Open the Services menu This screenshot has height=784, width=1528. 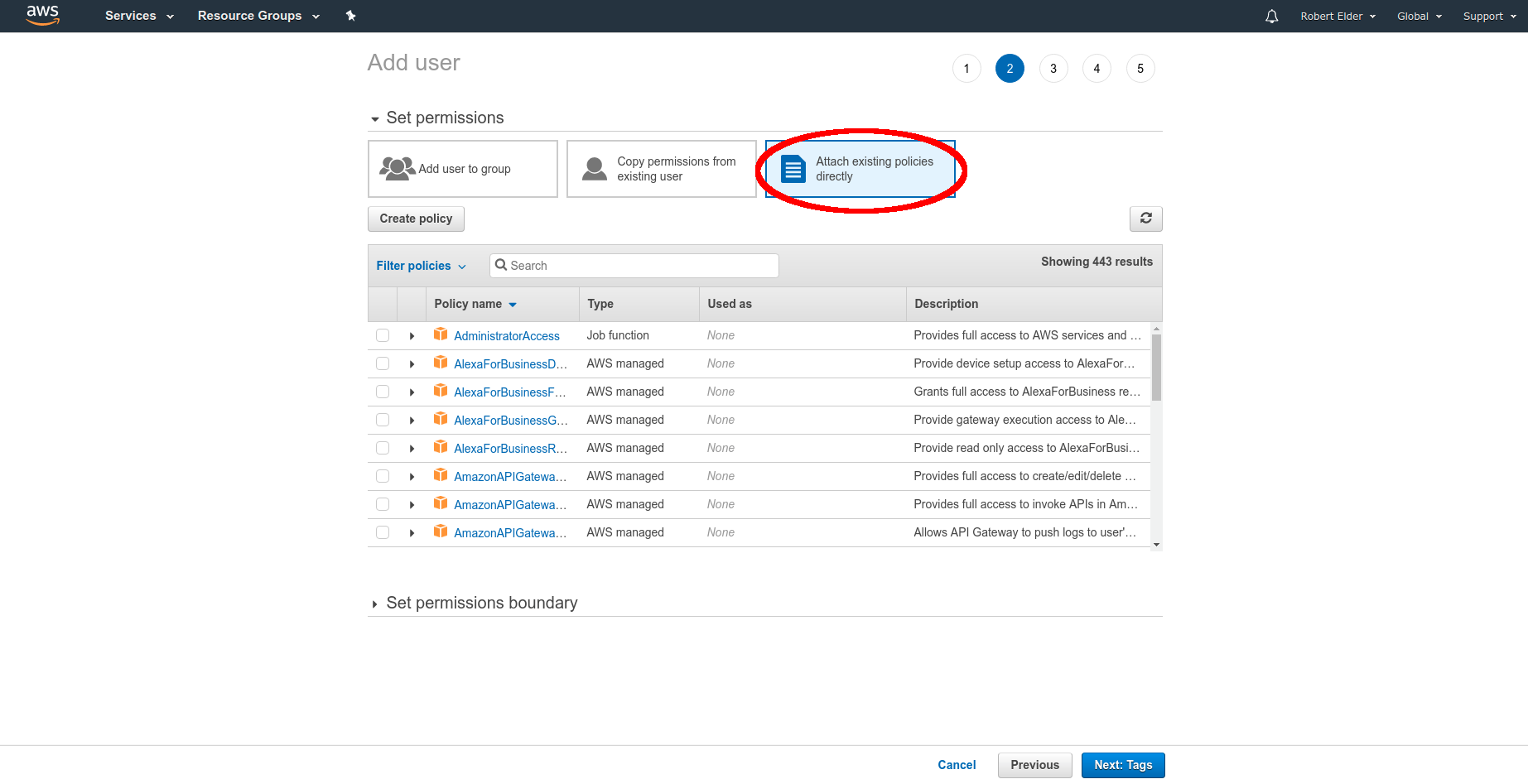[x=139, y=16]
